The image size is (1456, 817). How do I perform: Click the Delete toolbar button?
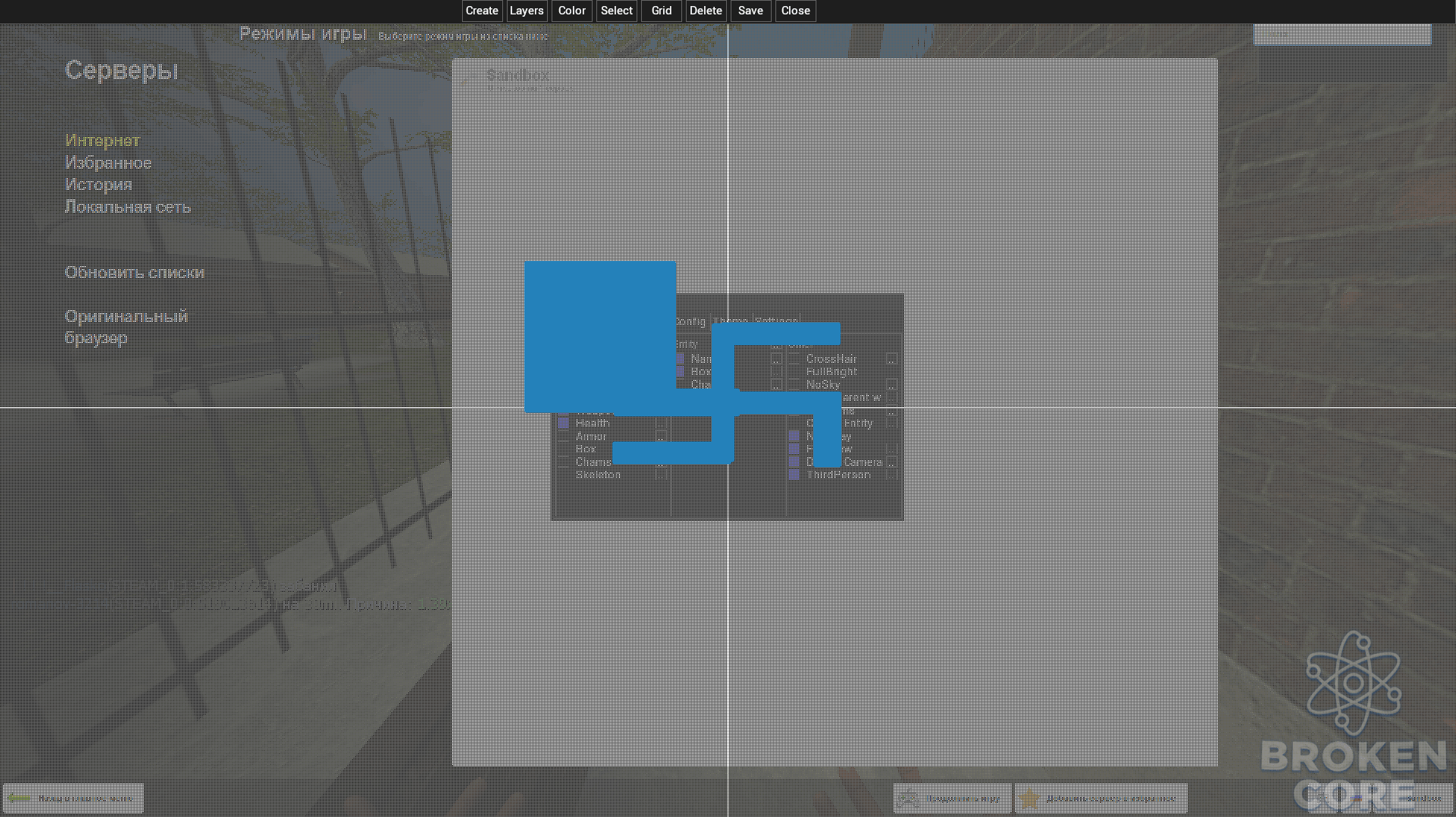click(706, 11)
